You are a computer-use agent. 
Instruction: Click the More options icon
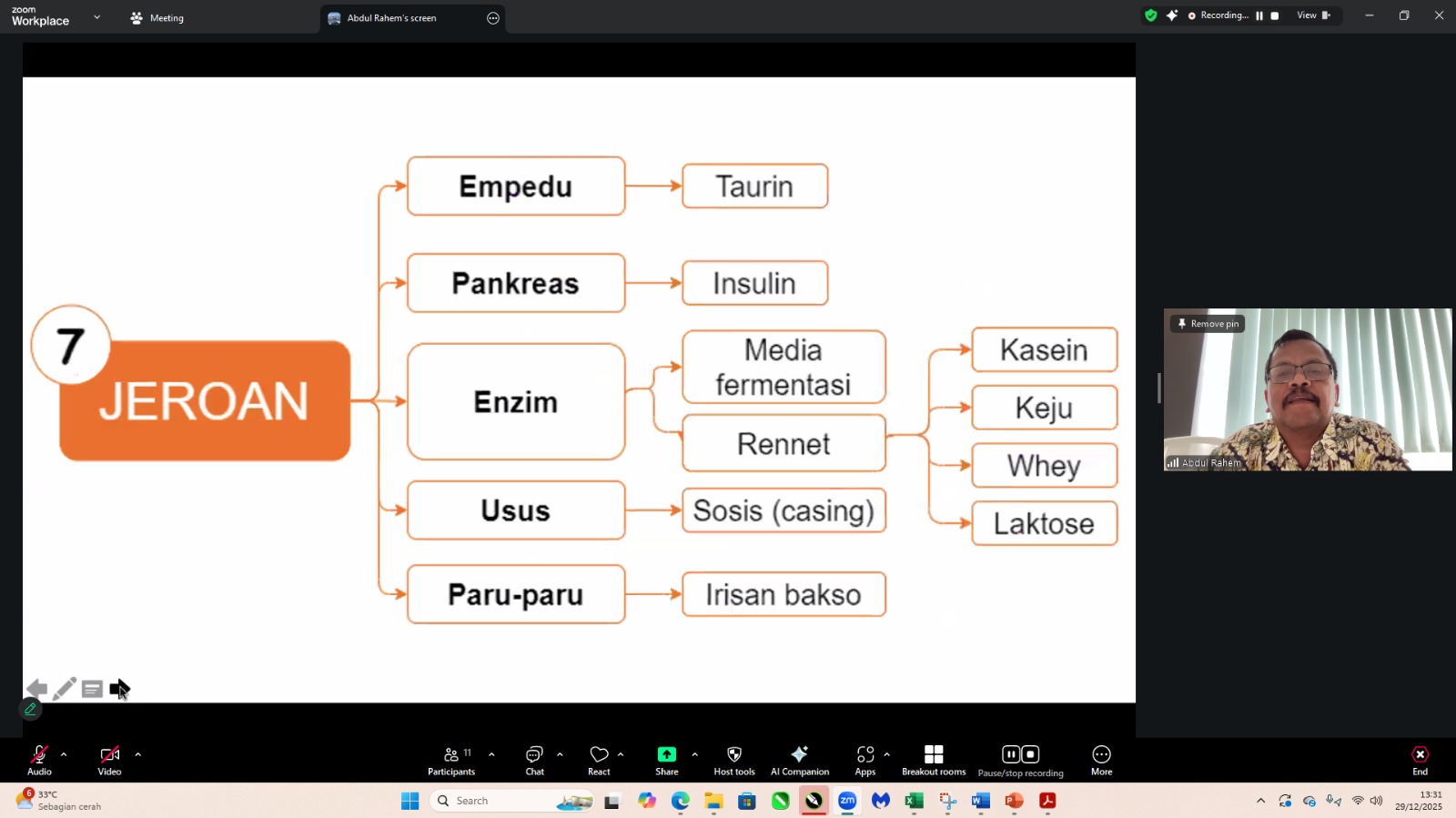pyautogui.click(x=1101, y=755)
